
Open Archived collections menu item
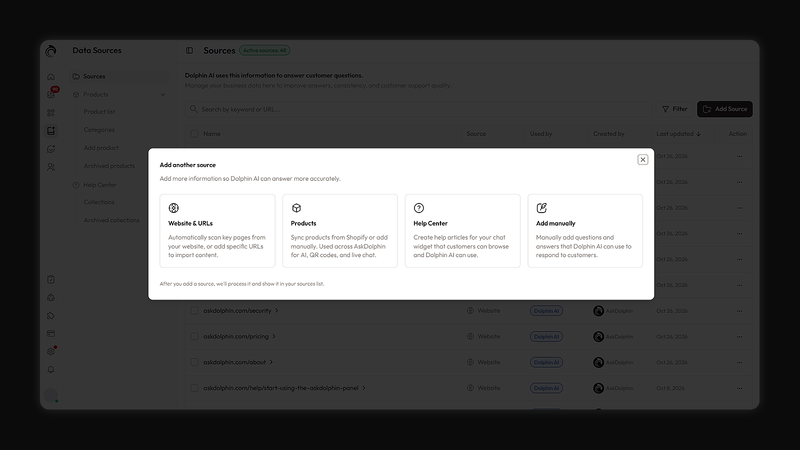click(111, 220)
